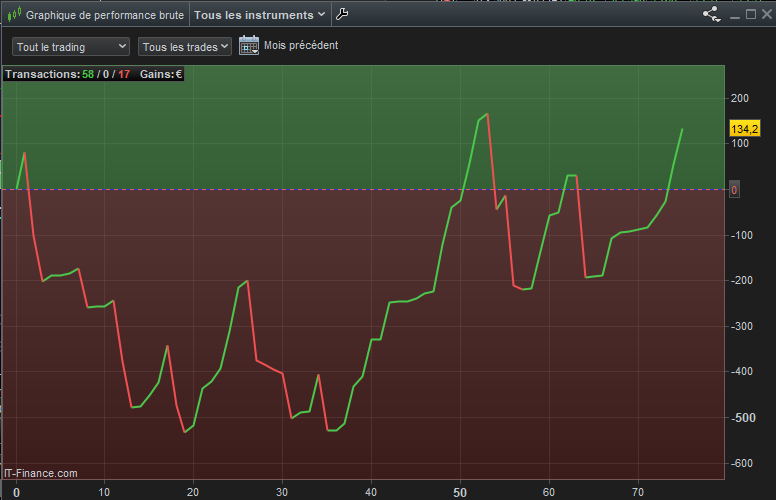Click the -500 label on vertical axis
Screen dimensions: 776x500
pos(743,418)
